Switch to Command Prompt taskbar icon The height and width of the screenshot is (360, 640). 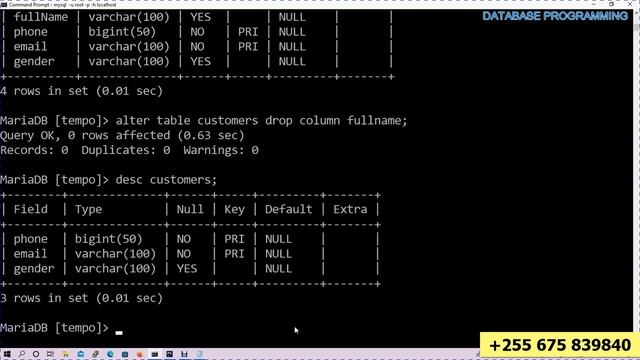(155, 354)
